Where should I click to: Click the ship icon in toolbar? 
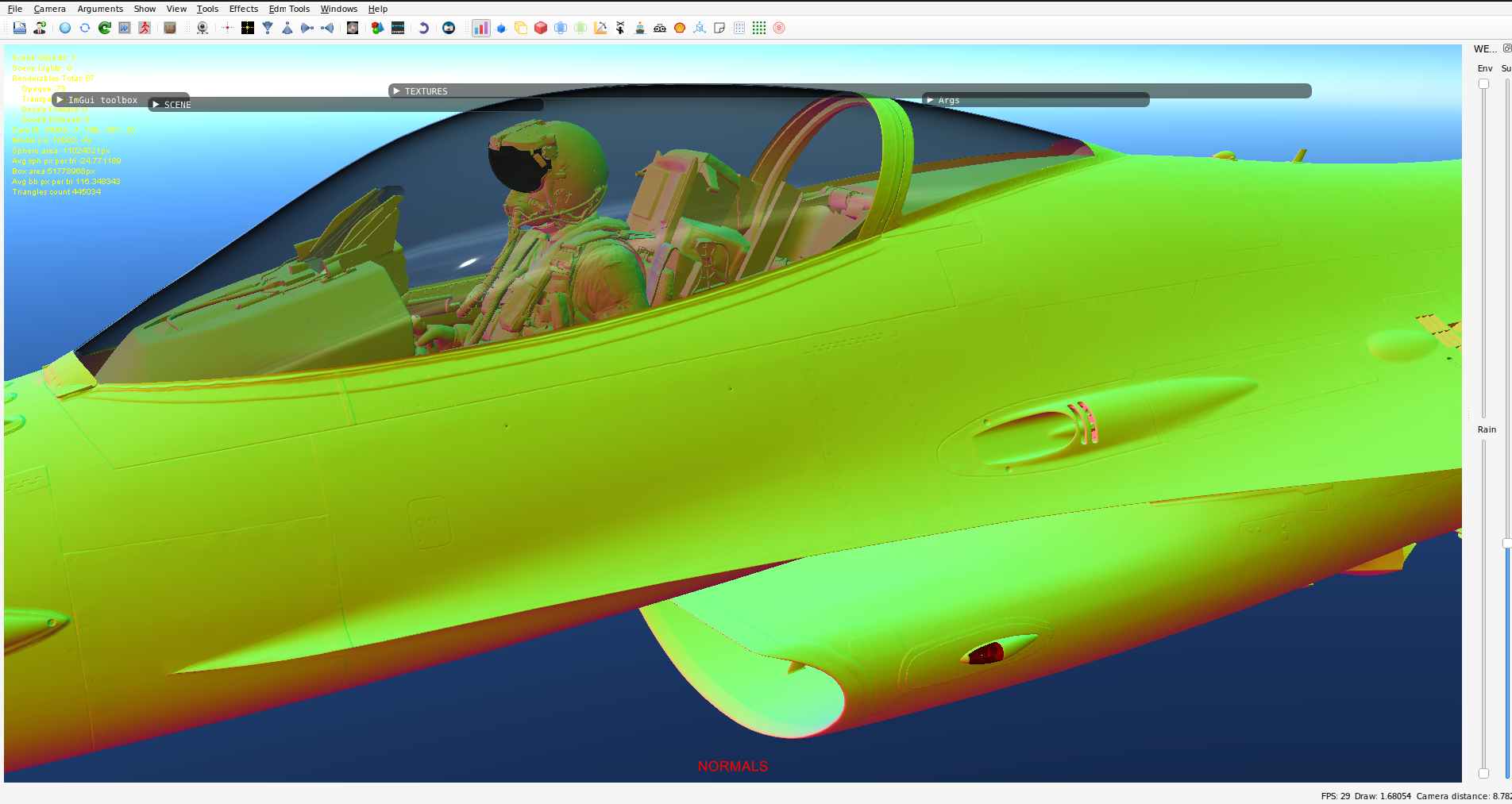pyautogui.click(x=640, y=28)
